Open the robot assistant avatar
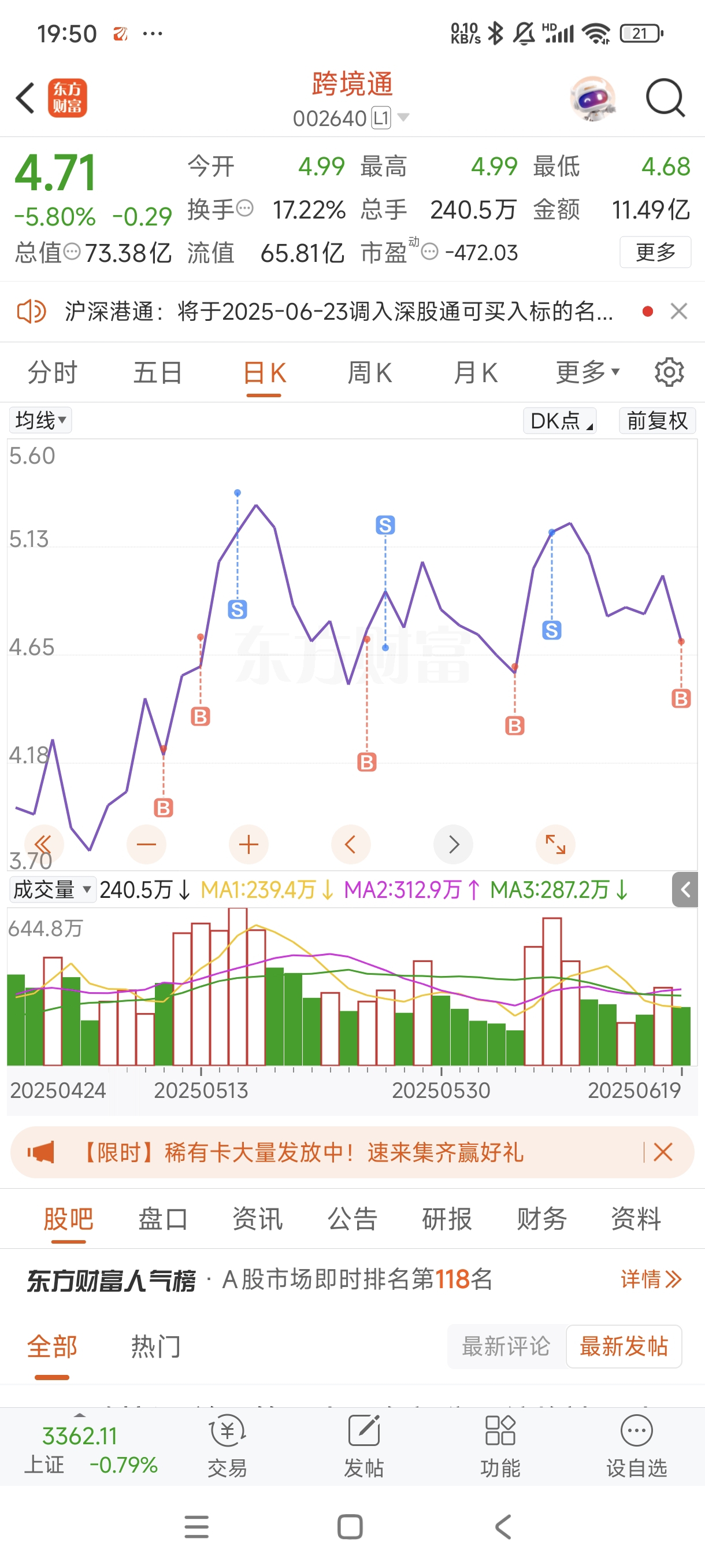Screen dimensions: 705x1568 pos(593,98)
